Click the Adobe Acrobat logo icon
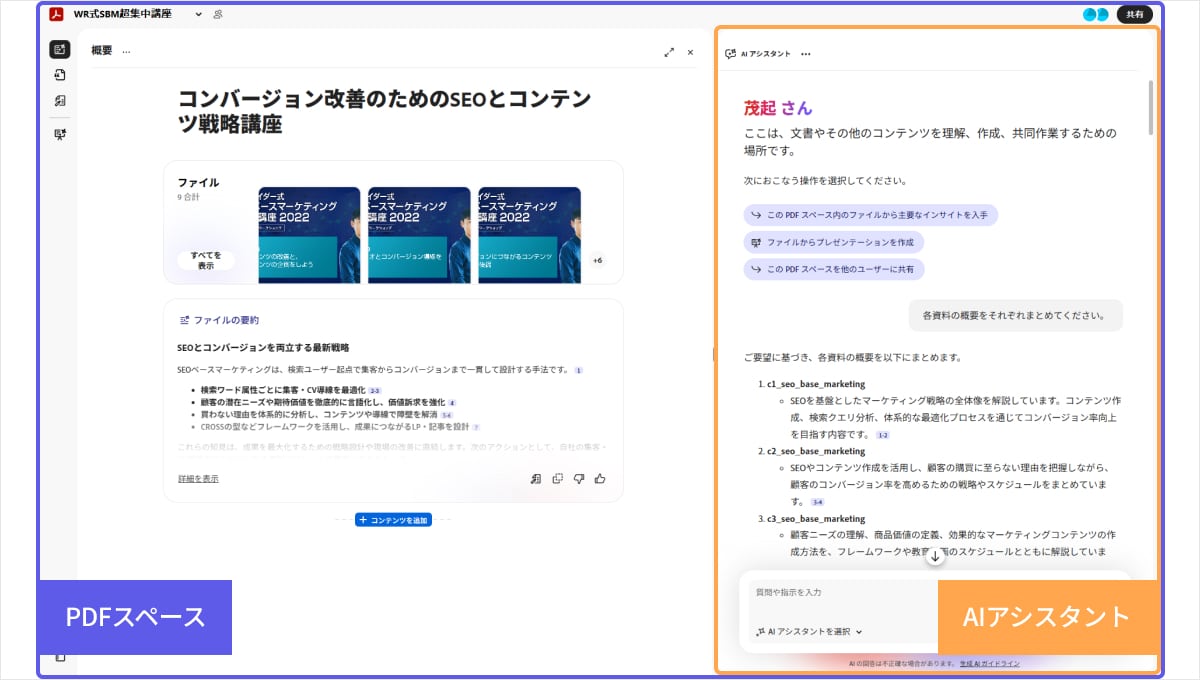The width and height of the screenshot is (1200, 680). coord(58,14)
